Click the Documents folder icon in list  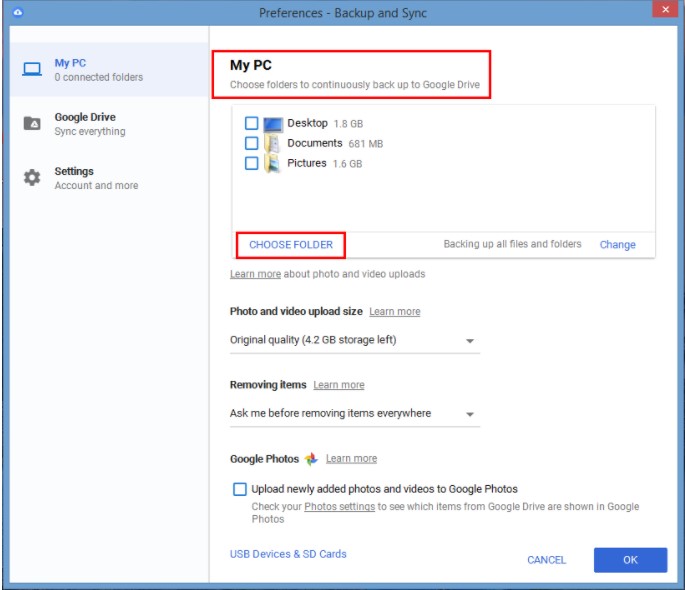[273, 144]
